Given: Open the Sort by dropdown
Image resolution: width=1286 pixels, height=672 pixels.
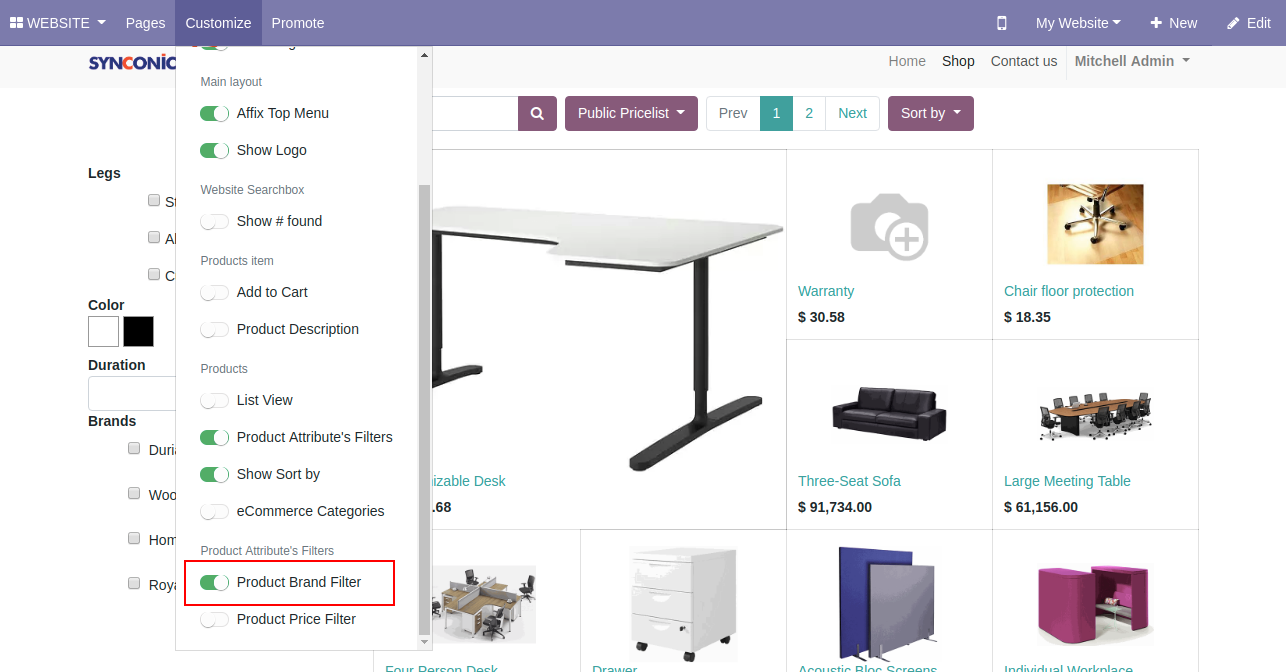Looking at the screenshot, I should point(930,114).
